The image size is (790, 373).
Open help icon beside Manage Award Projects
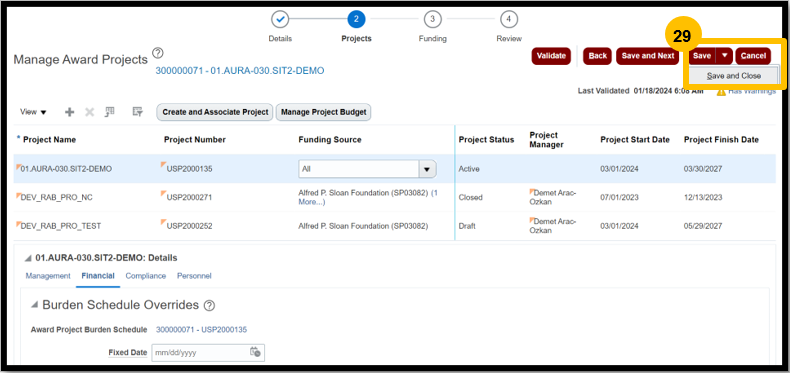pyautogui.click(x=158, y=53)
